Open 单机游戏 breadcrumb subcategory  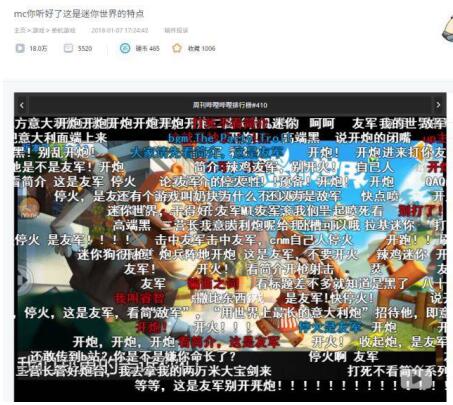pyautogui.click(x=63, y=30)
